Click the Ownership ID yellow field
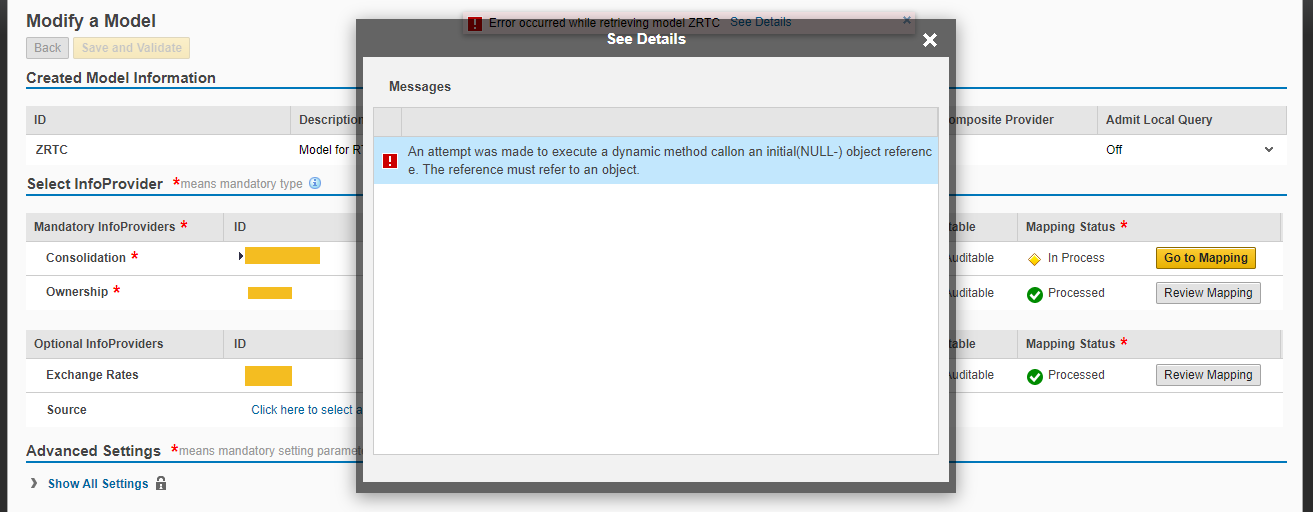The height and width of the screenshot is (512, 1313). pyautogui.click(x=270, y=293)
